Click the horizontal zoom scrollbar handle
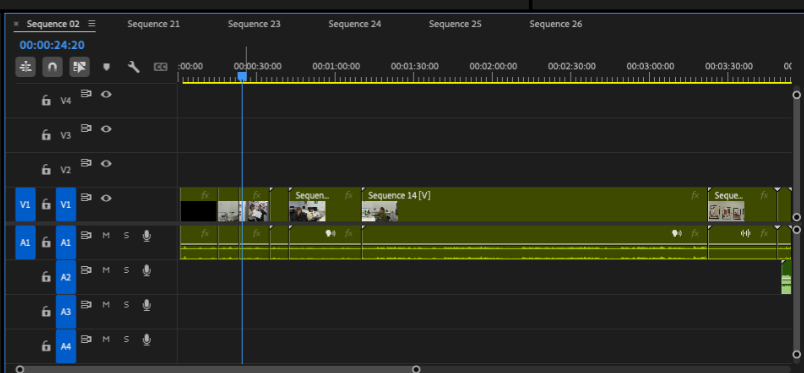 218,369
